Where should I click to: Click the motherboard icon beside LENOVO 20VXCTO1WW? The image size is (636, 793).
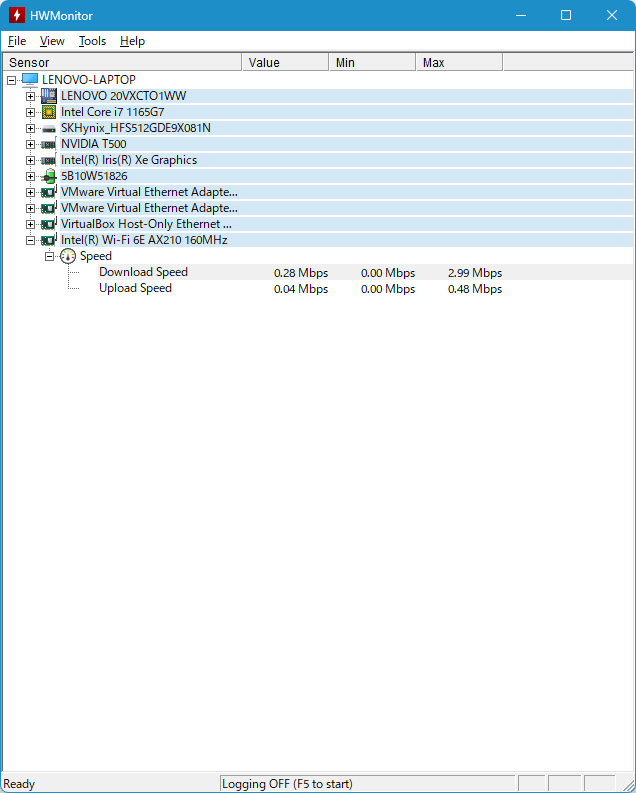click(48, 96)
